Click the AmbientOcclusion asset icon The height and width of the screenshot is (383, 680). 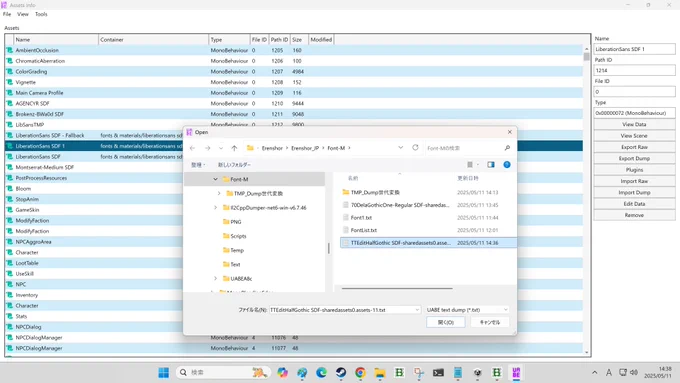pos(9,50)
